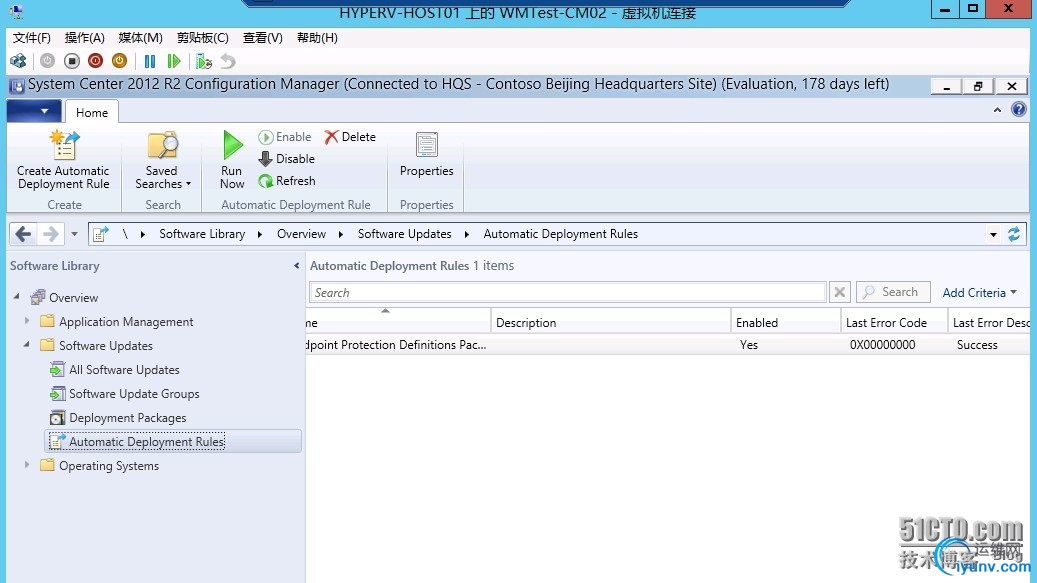The height and width of the screenshot is (583, 1037).
Task: Open the 媒体(M) menu
Action: [x=140, y=38]
